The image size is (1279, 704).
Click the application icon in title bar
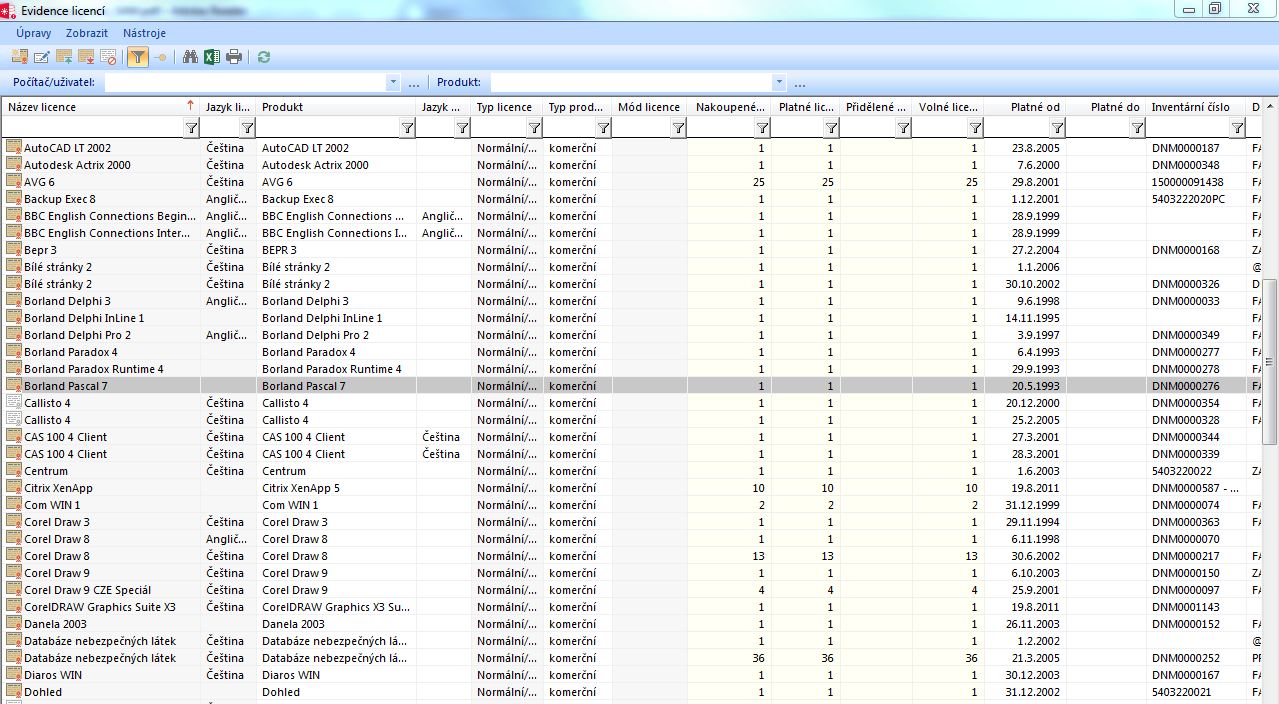click(x=10, y=9)
